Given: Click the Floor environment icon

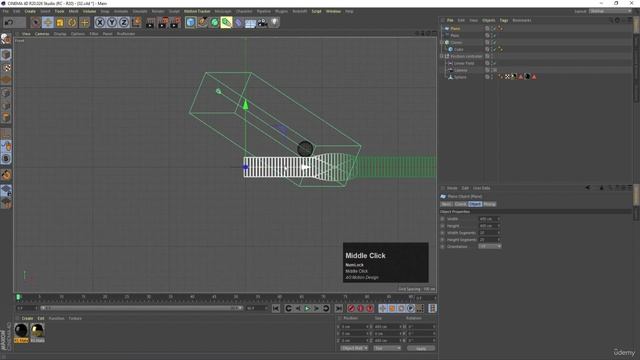Looking at the screenshot, I should (251, 23).
